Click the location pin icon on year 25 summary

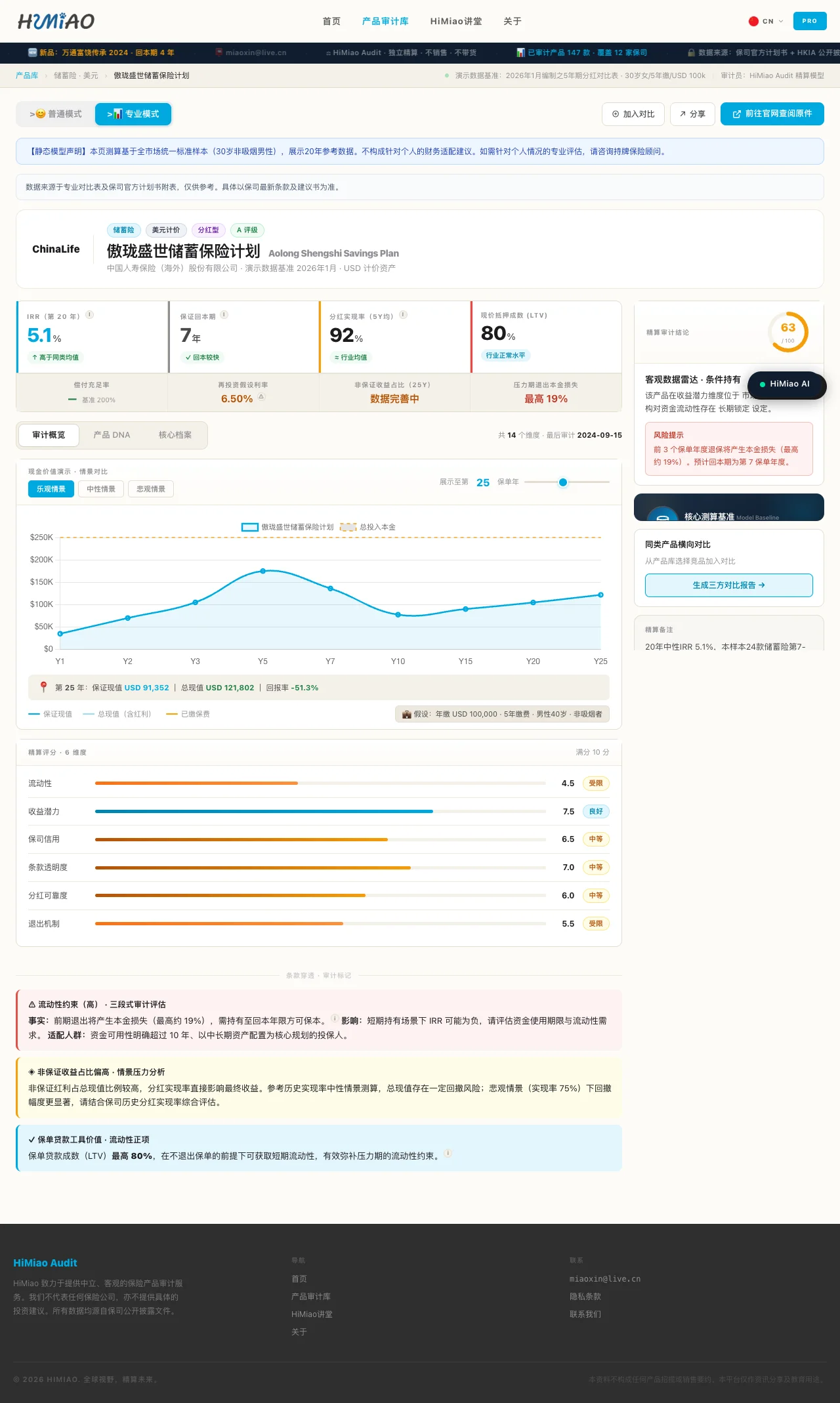(x=43, y=687)
